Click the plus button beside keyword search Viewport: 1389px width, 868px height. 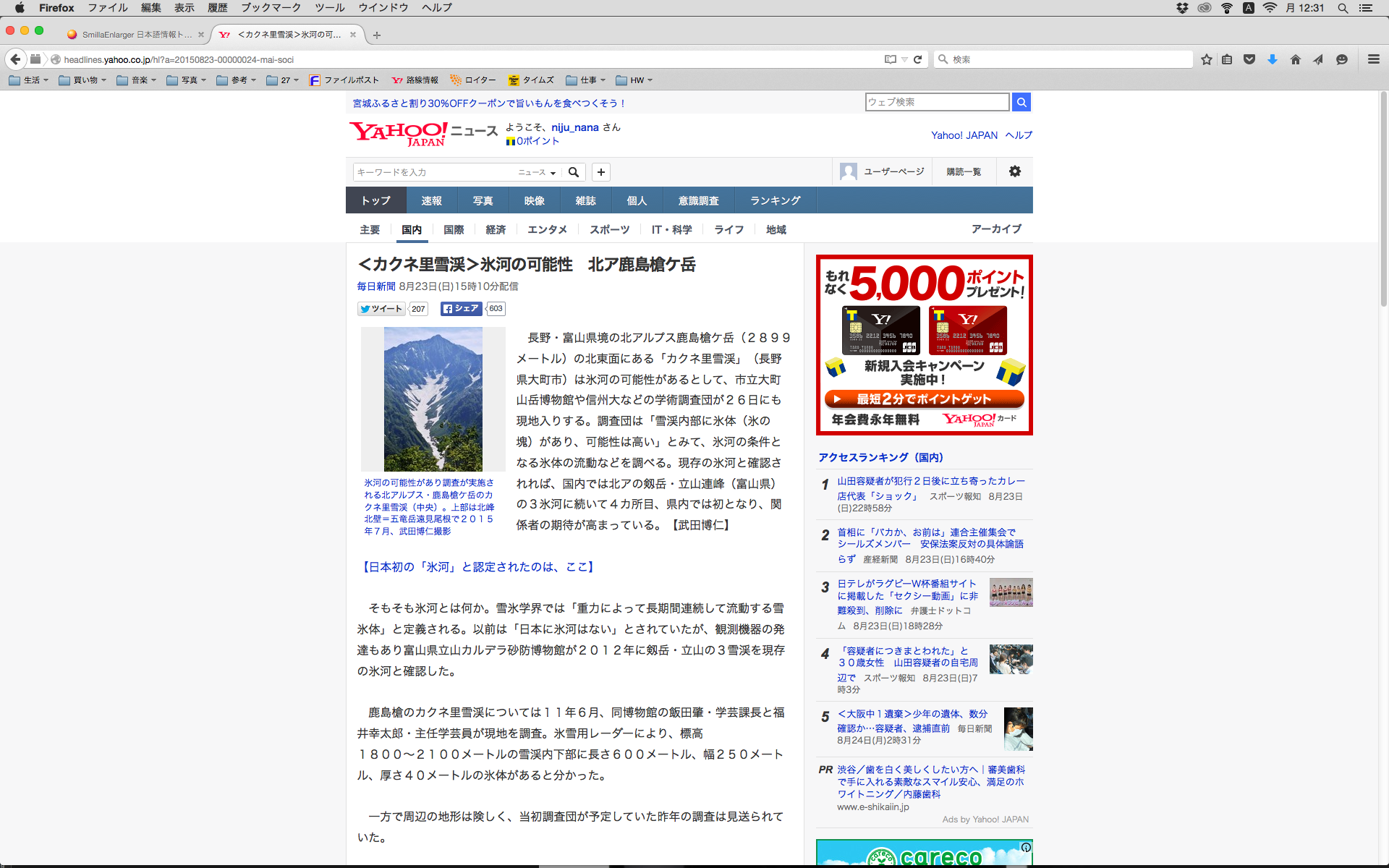point(600,172)
